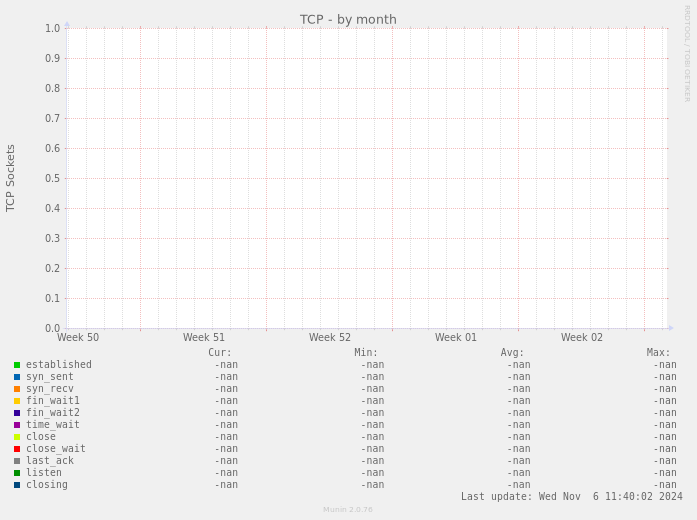Click the 'TCP - by month' graph title
The height and width of the screenshot is (520, 697).
tap(348, 19)
